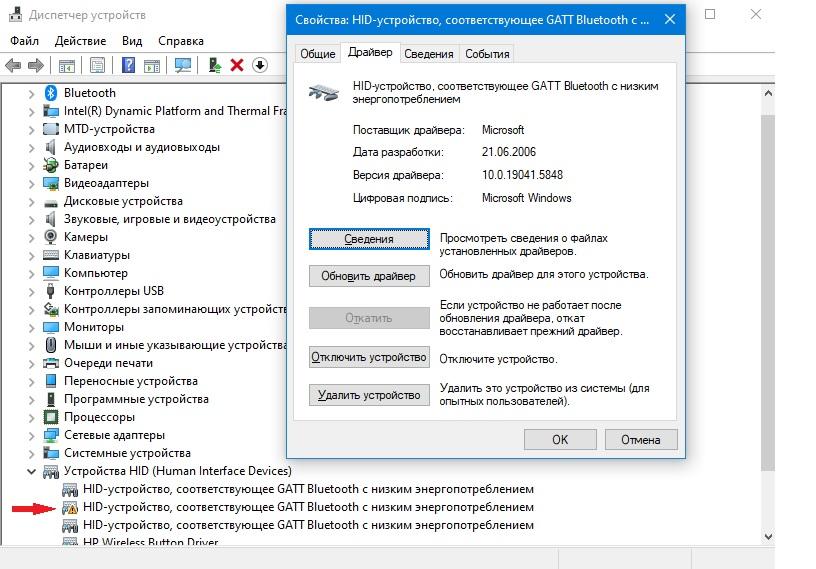Click the red X uninstall device icon

(x=237, y=65)
